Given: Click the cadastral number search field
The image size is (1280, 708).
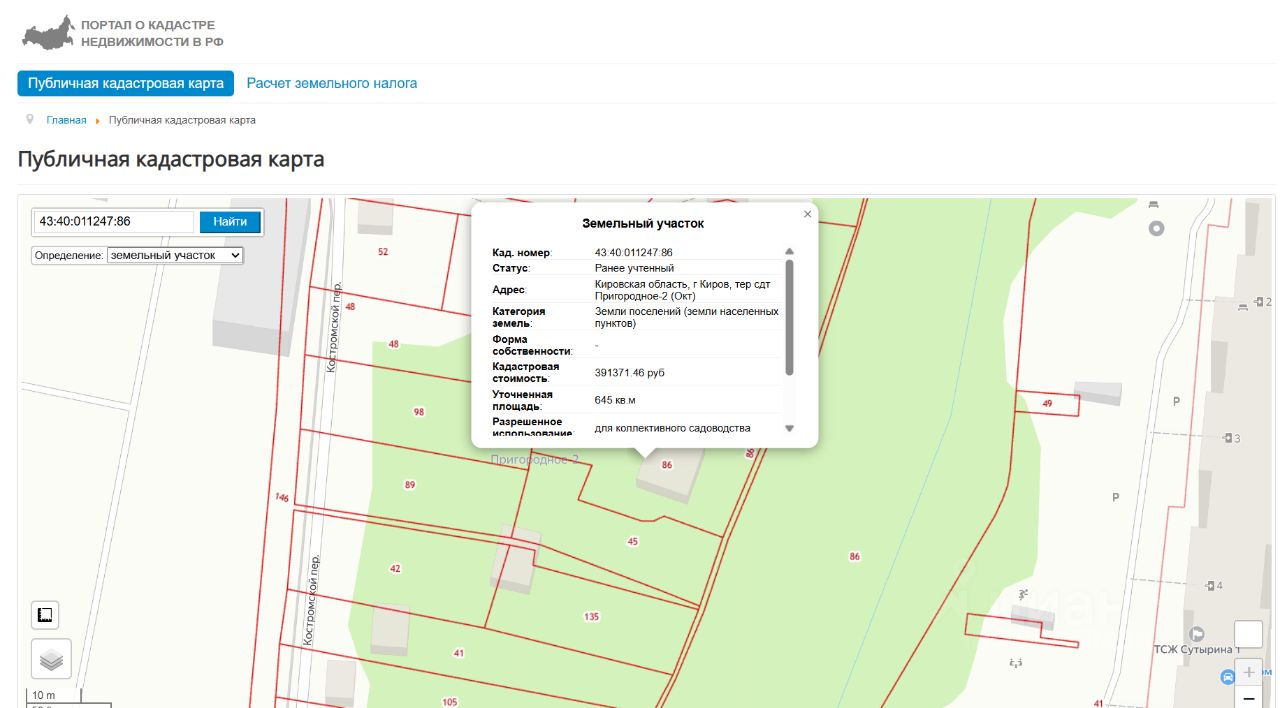Looking at the screenshot, I should tap(113, 222).
